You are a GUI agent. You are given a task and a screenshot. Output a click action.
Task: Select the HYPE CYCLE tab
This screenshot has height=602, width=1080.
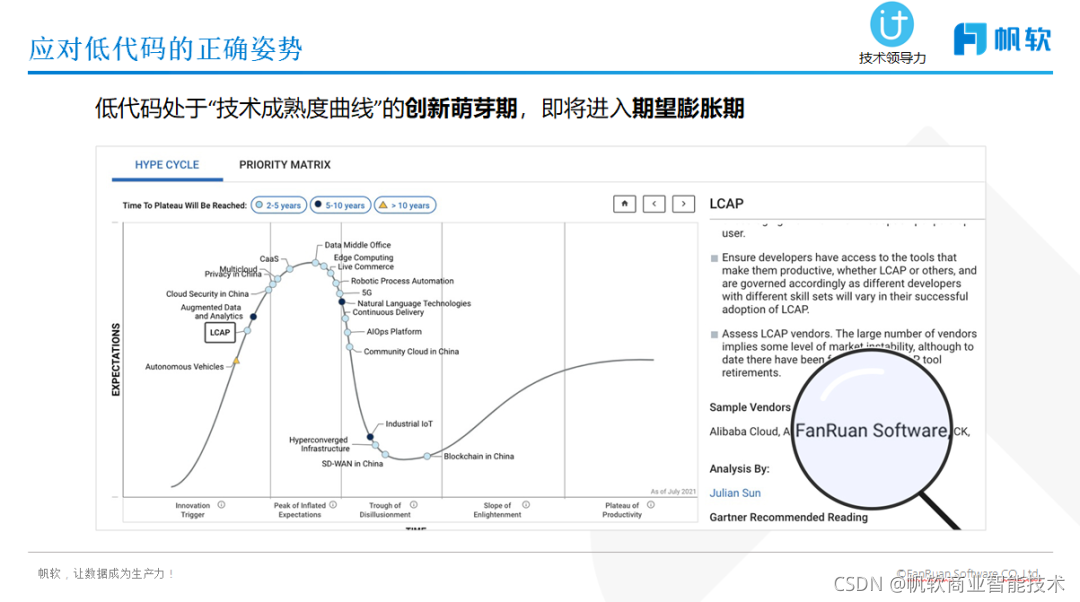pos(167,165)
